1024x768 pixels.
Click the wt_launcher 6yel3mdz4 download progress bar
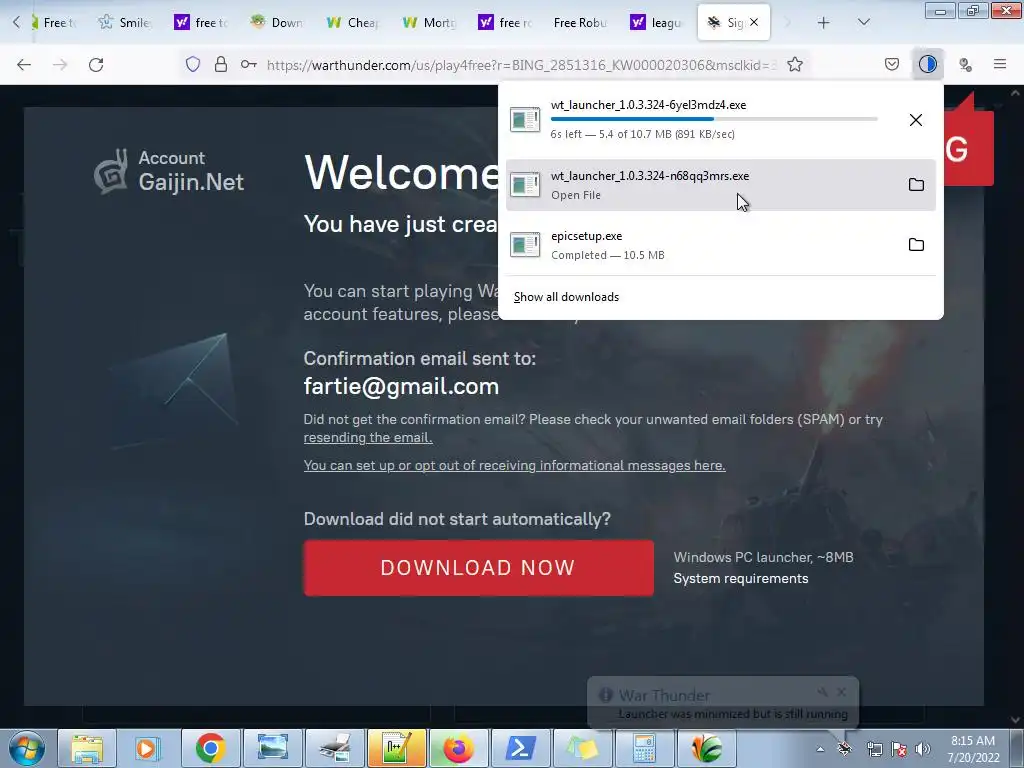click(x=714, y=119)
